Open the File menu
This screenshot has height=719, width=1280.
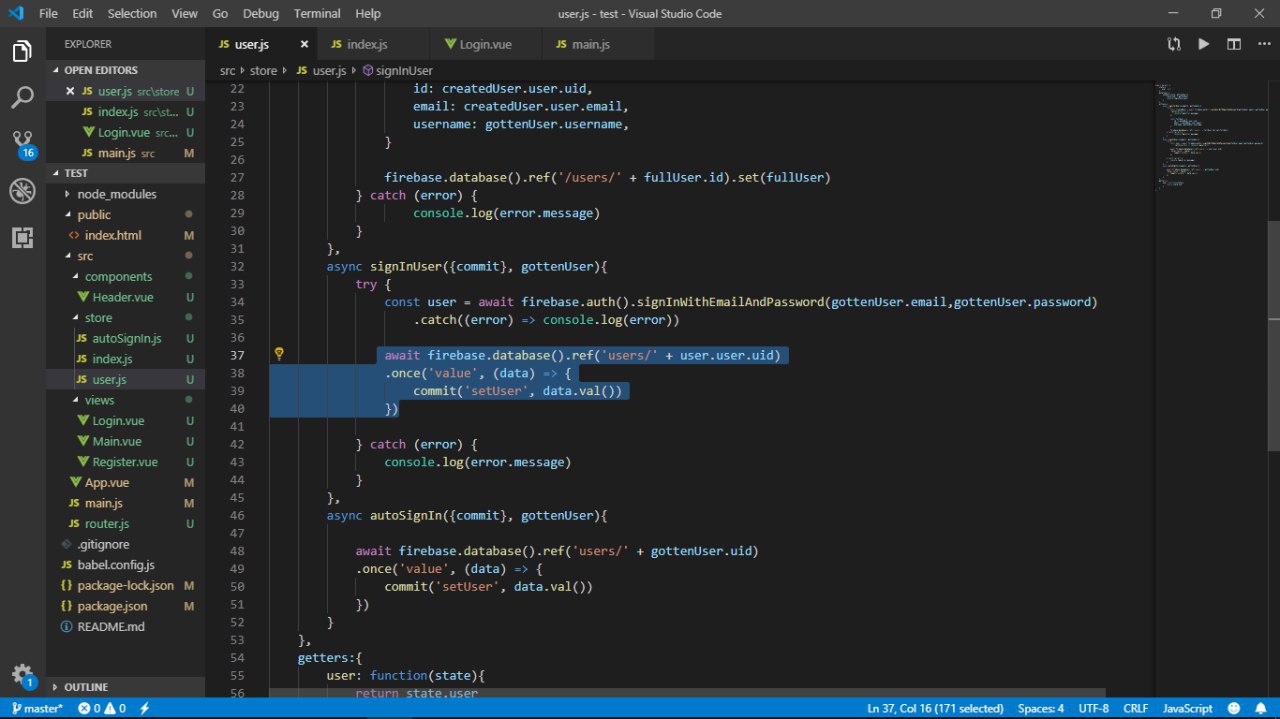coord(48,13)
